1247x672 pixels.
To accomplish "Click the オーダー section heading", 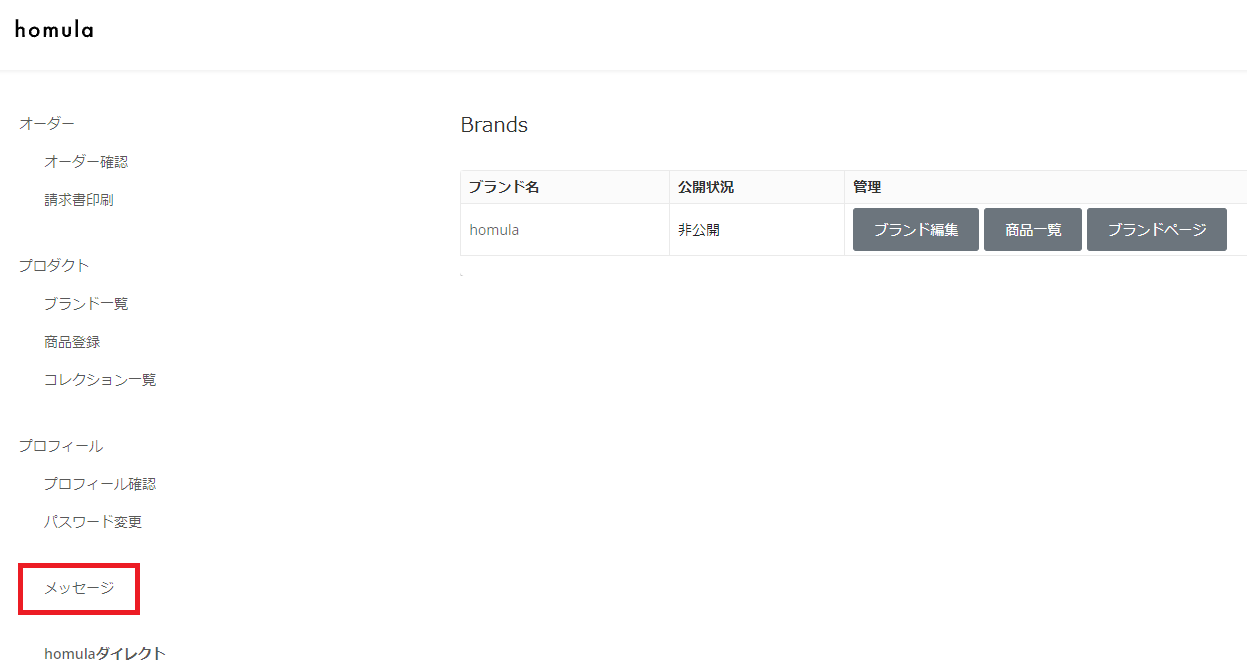I will tap(47, 124).
